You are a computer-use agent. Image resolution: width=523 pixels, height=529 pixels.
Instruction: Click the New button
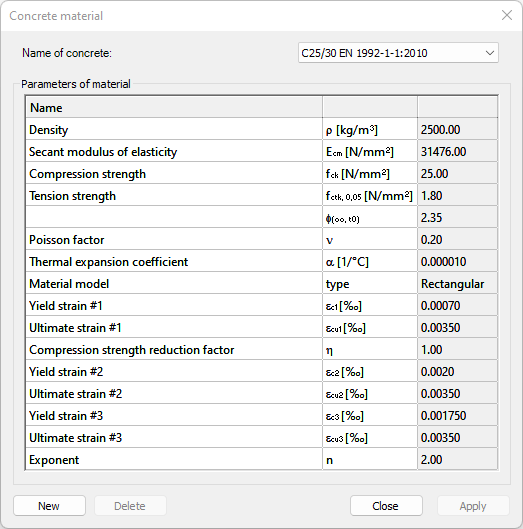tap(49, 505)
